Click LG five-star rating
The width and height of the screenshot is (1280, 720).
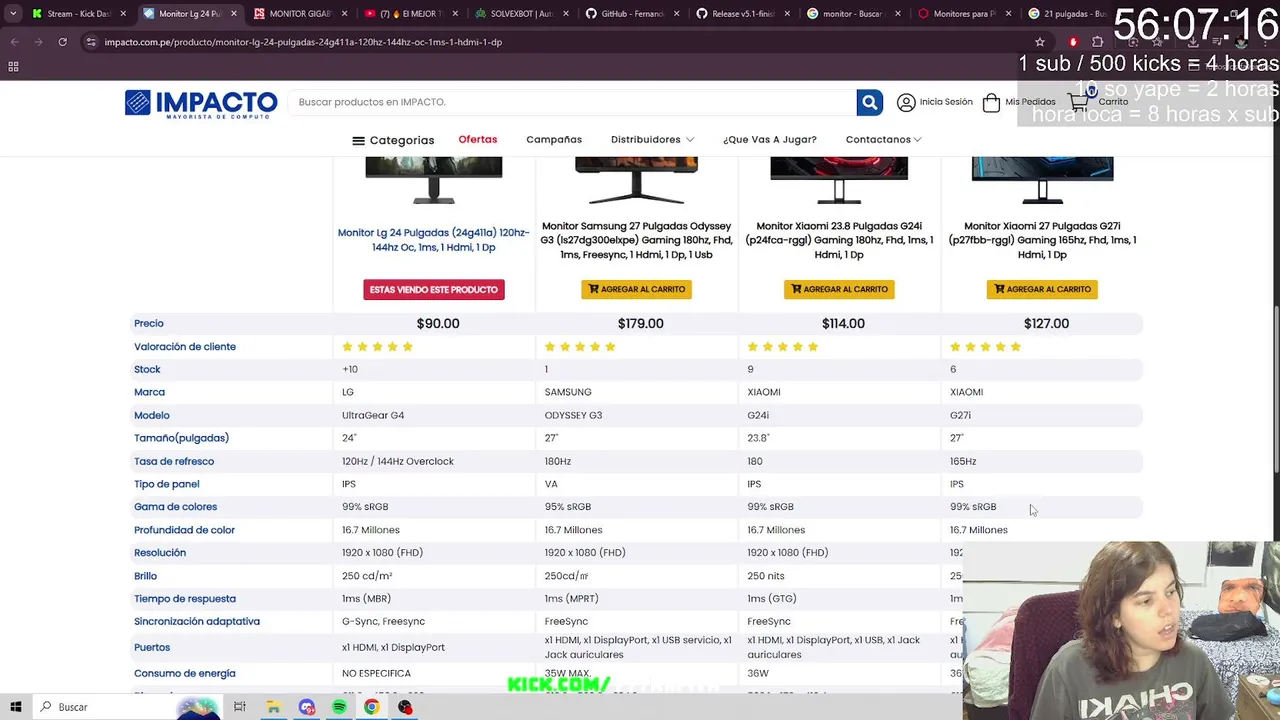(377, 347)
